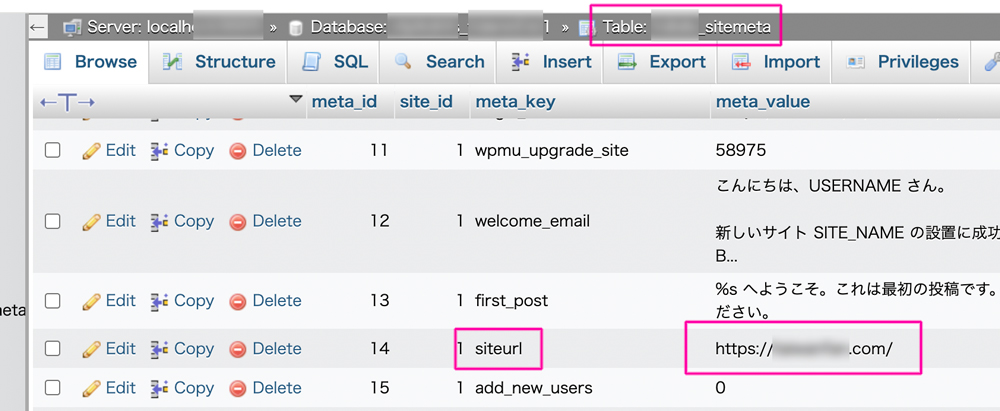Open the column options dropdown triangle

pos(294,100)
